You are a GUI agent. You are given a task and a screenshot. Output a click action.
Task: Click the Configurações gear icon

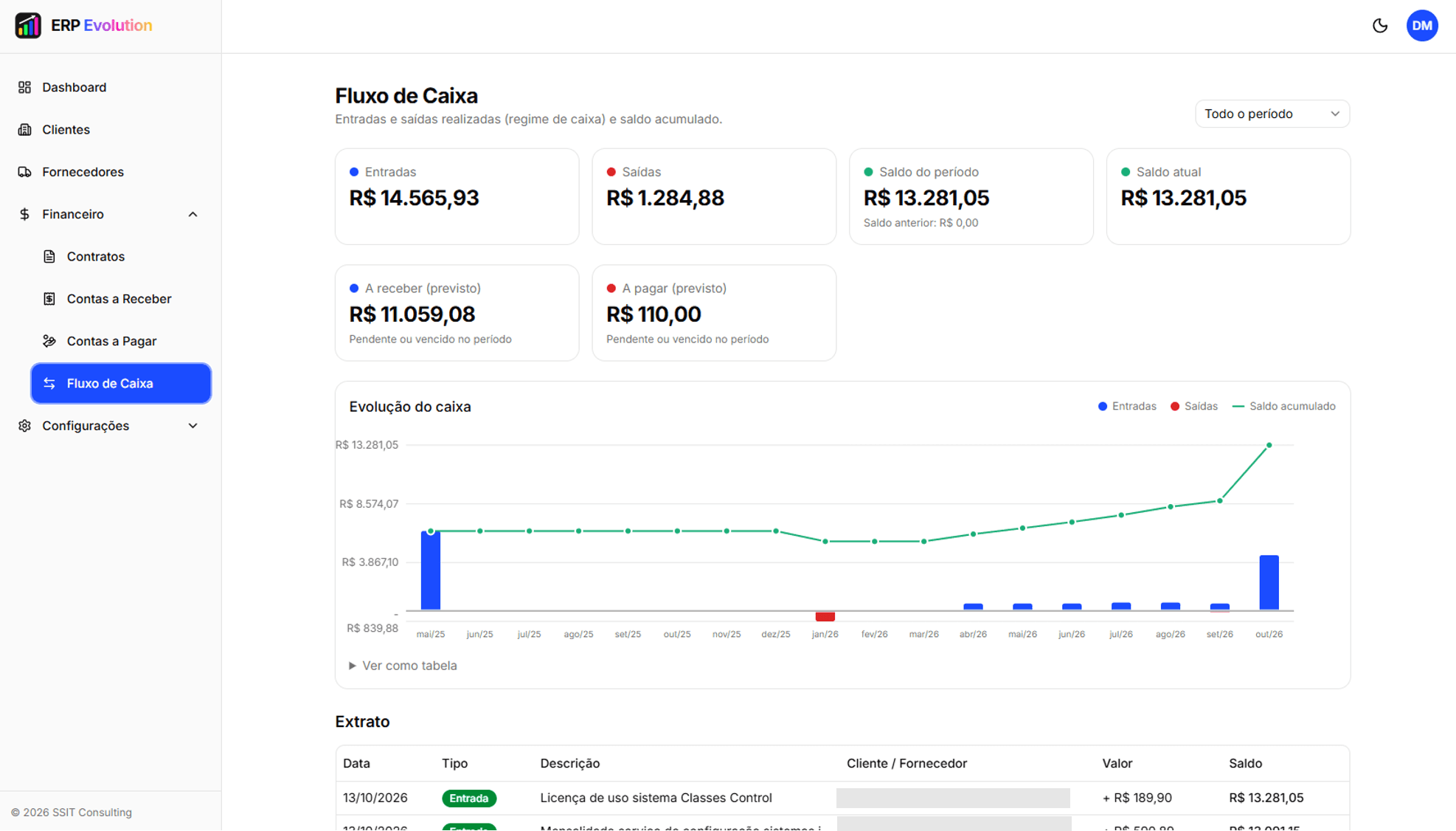24,426
